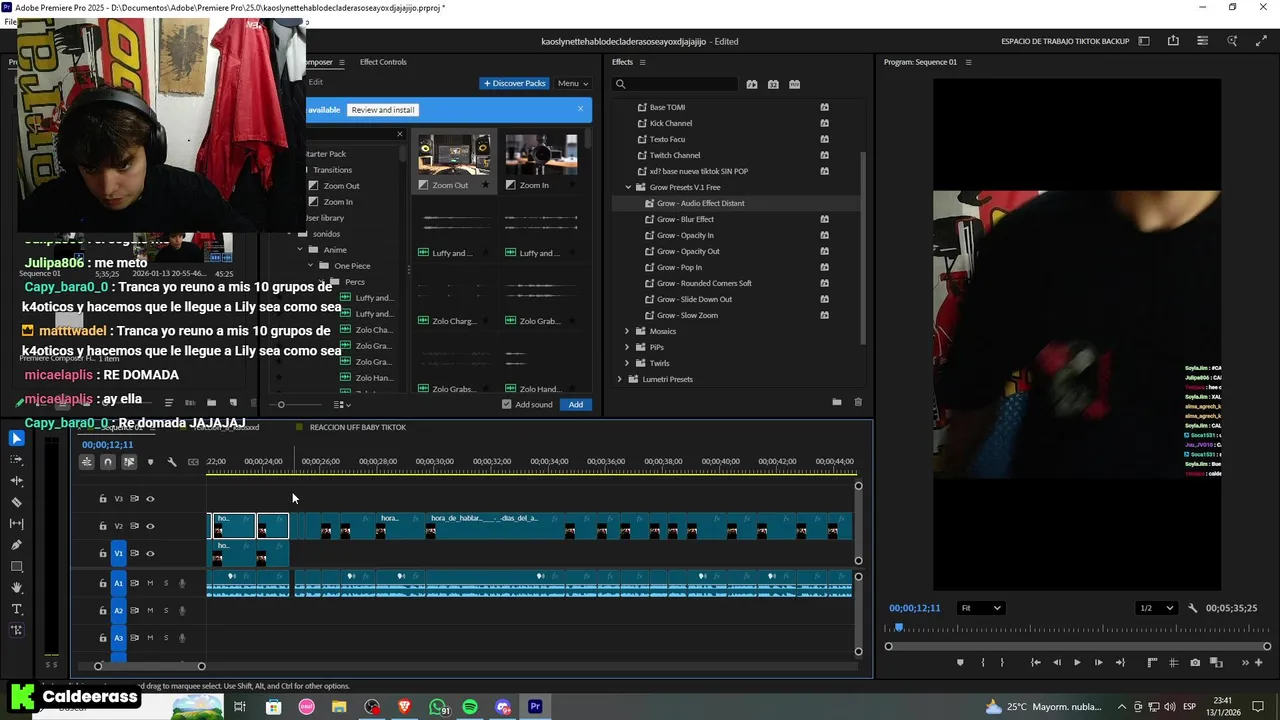Select the Type tool
This screenshot has height=720, width=1280.
16,609
